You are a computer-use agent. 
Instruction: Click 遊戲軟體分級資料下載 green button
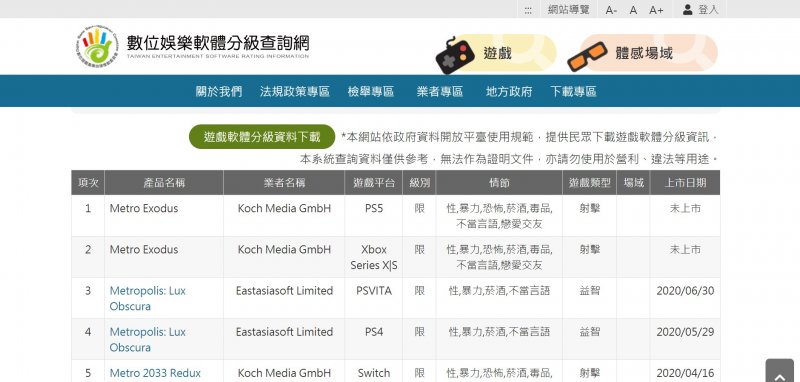(x=262, y=137)
